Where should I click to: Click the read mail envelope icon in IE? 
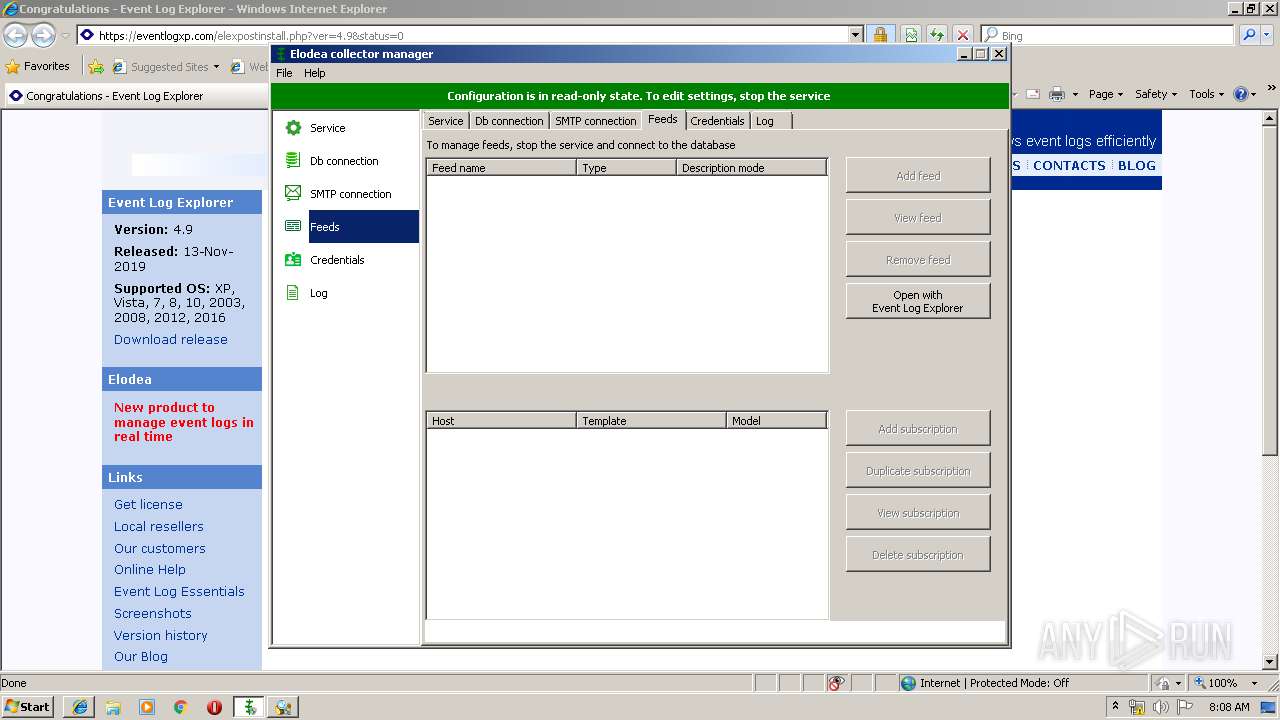click(x=1032, y=94)
